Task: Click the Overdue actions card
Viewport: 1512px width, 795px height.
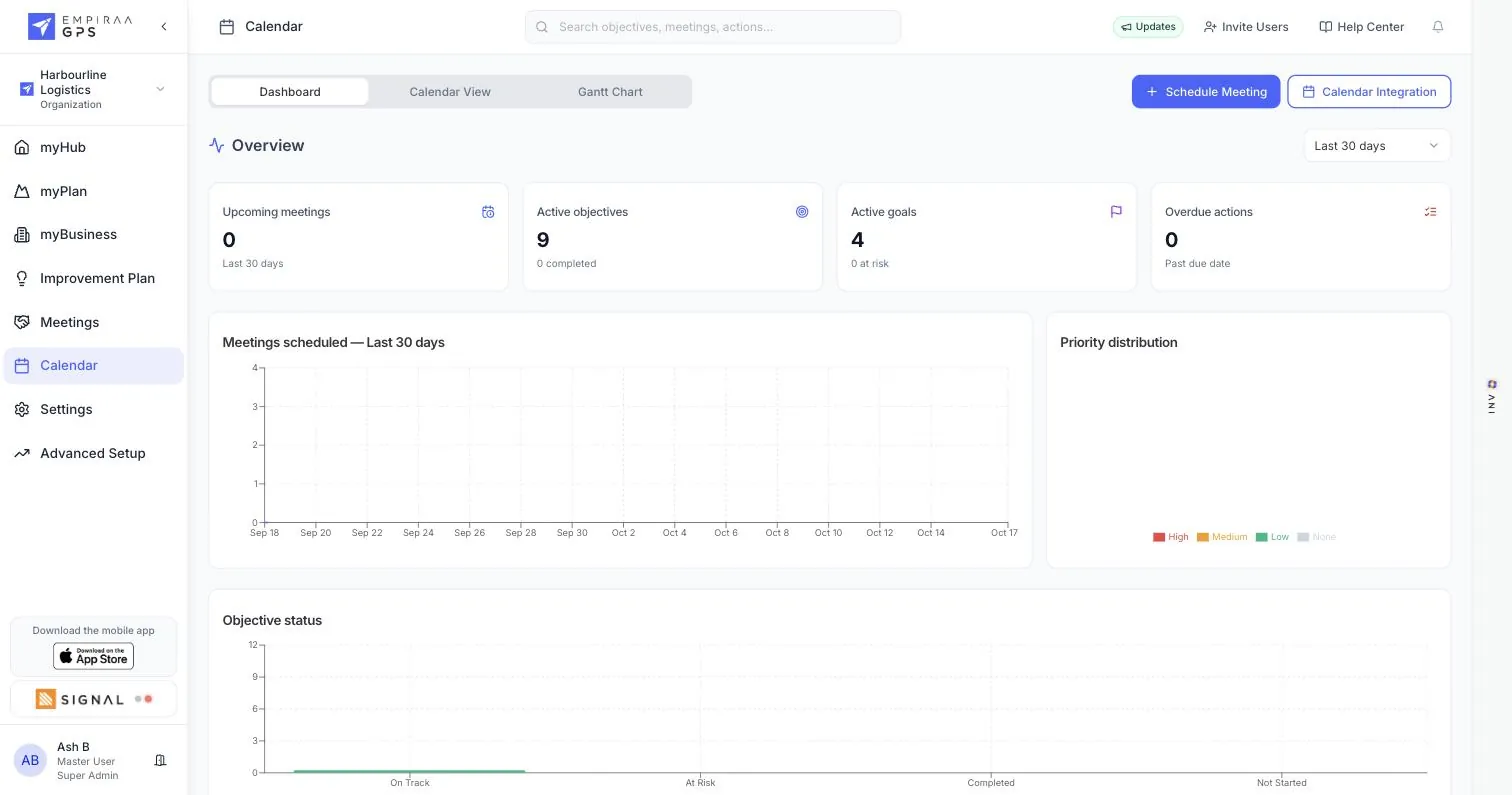Action: click(x=1301, y=237)
